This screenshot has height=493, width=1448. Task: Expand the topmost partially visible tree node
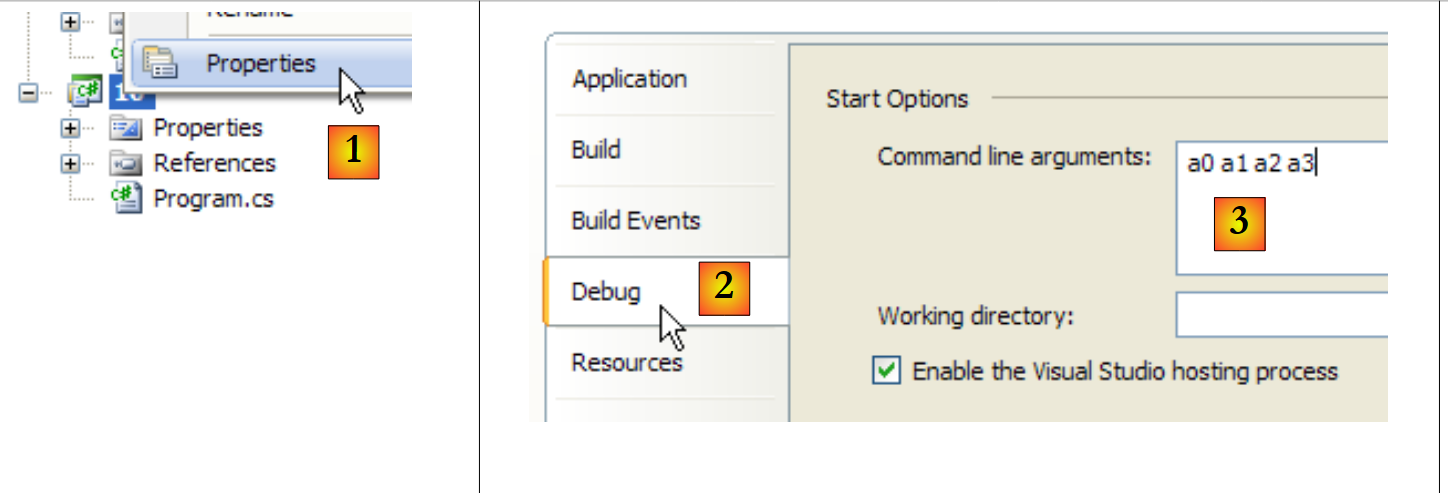coord(70,21)
